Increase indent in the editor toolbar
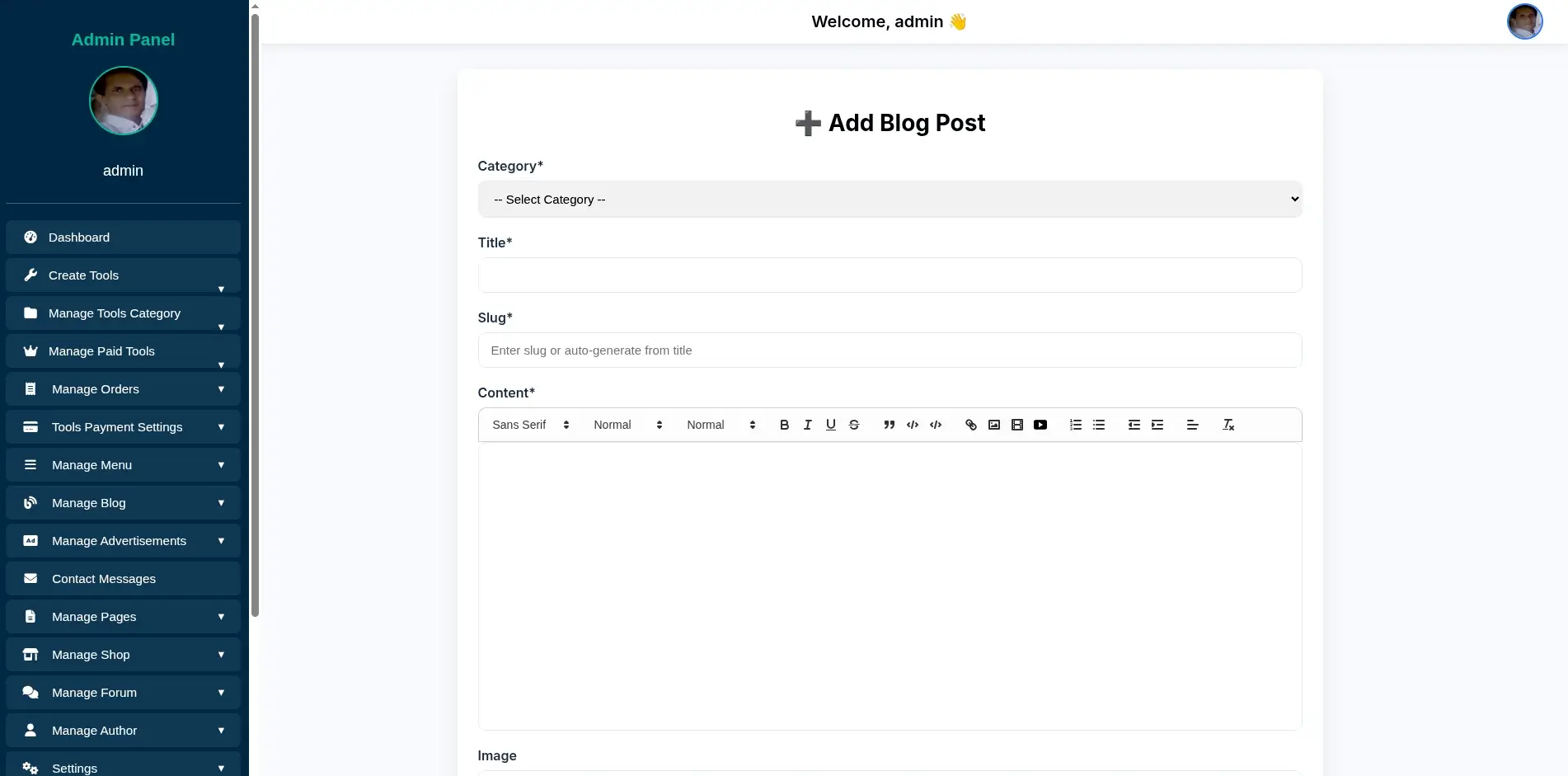The width and height of the screenshot is (1568, 776). (1157, 425)
